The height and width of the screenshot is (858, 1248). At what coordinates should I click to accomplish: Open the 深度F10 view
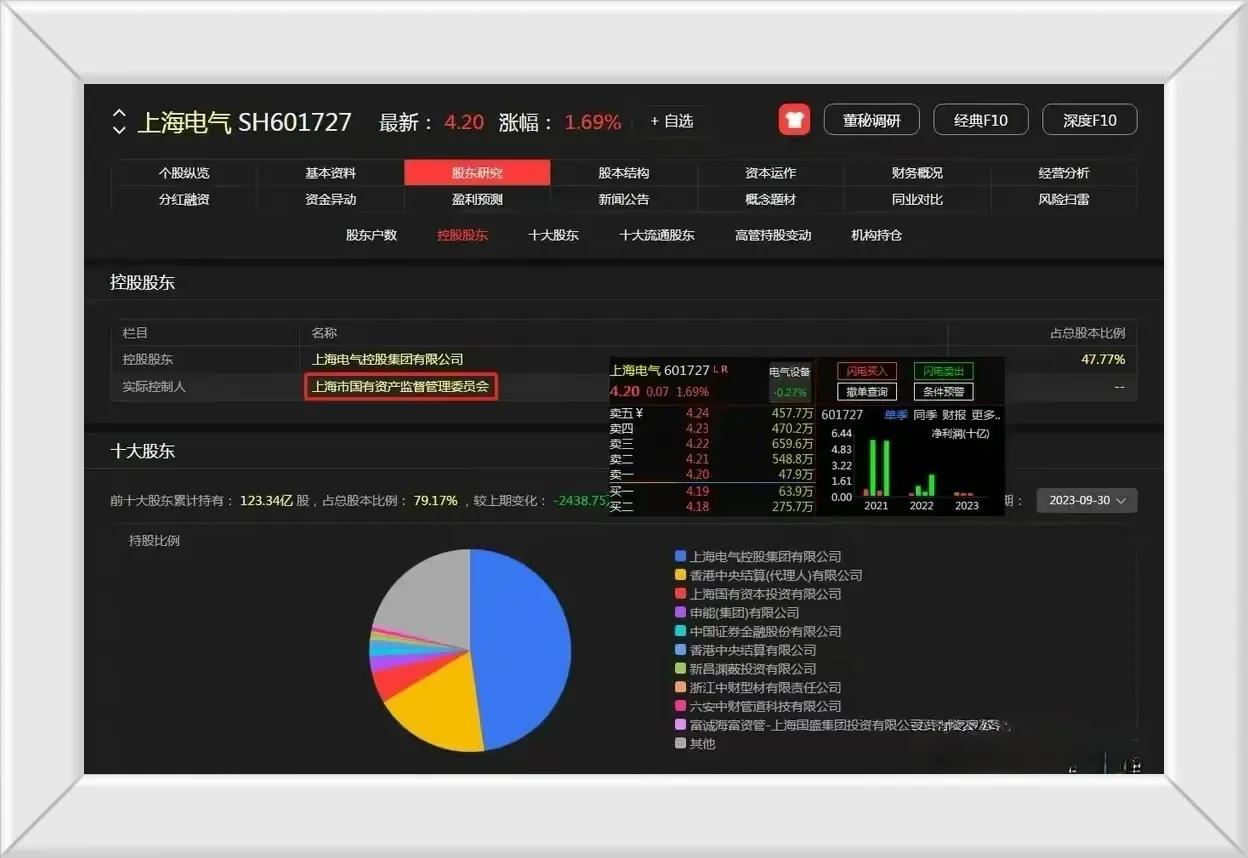click(x=1089, y=120)
